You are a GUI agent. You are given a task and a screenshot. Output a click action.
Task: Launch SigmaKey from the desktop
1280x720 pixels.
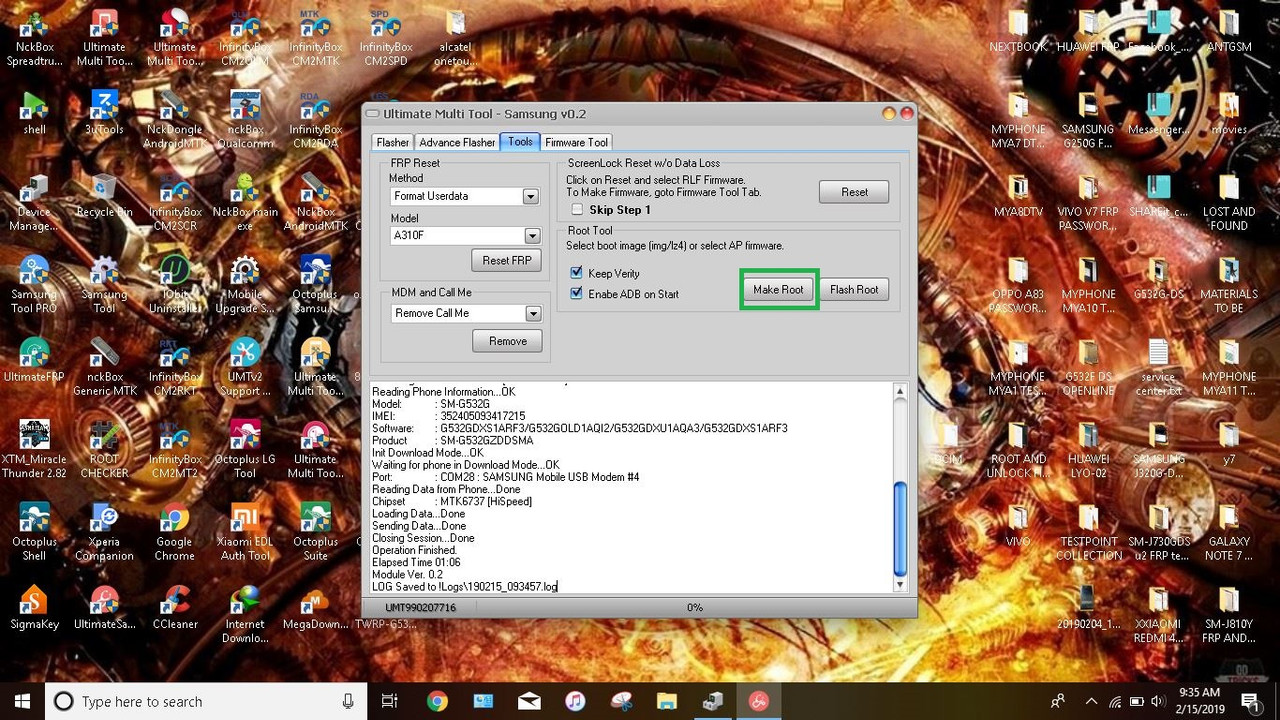click(34, 607)
